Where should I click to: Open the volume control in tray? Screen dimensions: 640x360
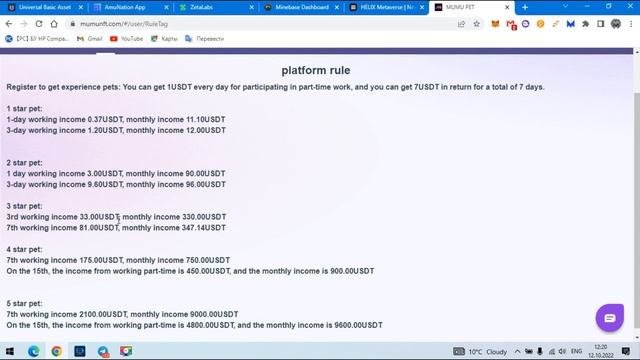pyautogui.click(x=562, y=351)
